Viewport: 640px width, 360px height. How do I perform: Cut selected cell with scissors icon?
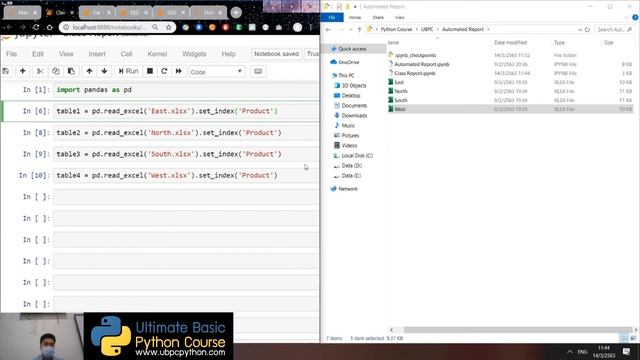40,71
